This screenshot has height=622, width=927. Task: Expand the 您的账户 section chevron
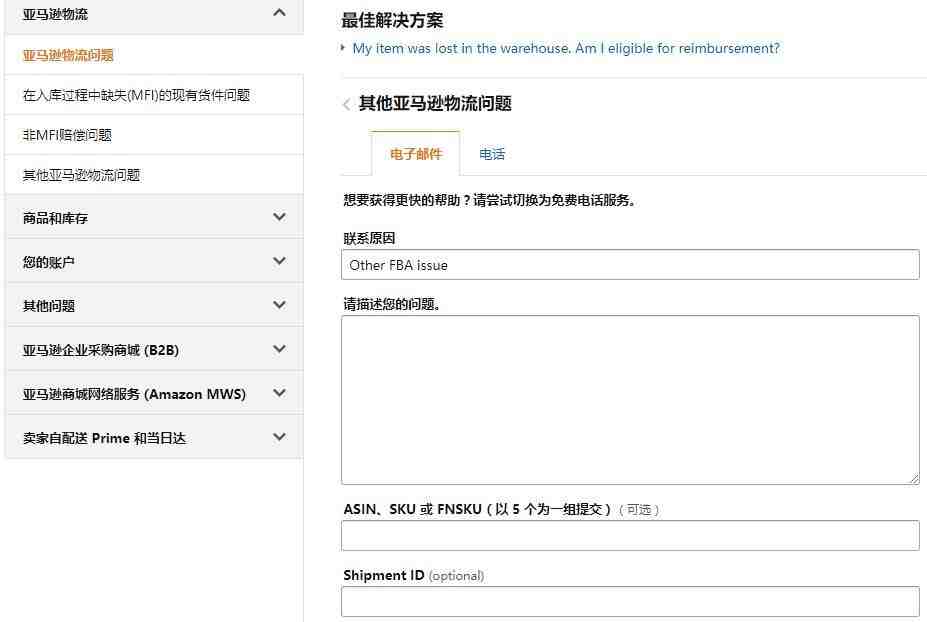point(280,261)
